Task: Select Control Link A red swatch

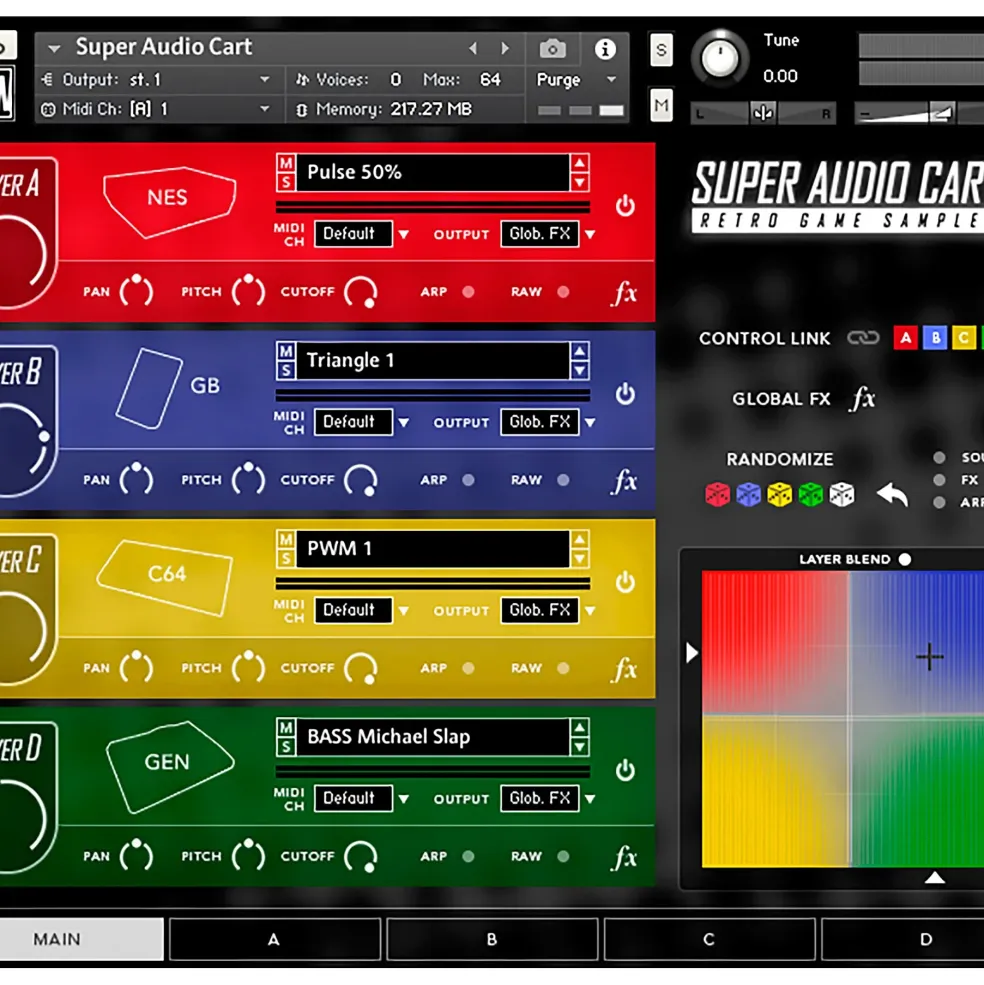Action: 905,338
